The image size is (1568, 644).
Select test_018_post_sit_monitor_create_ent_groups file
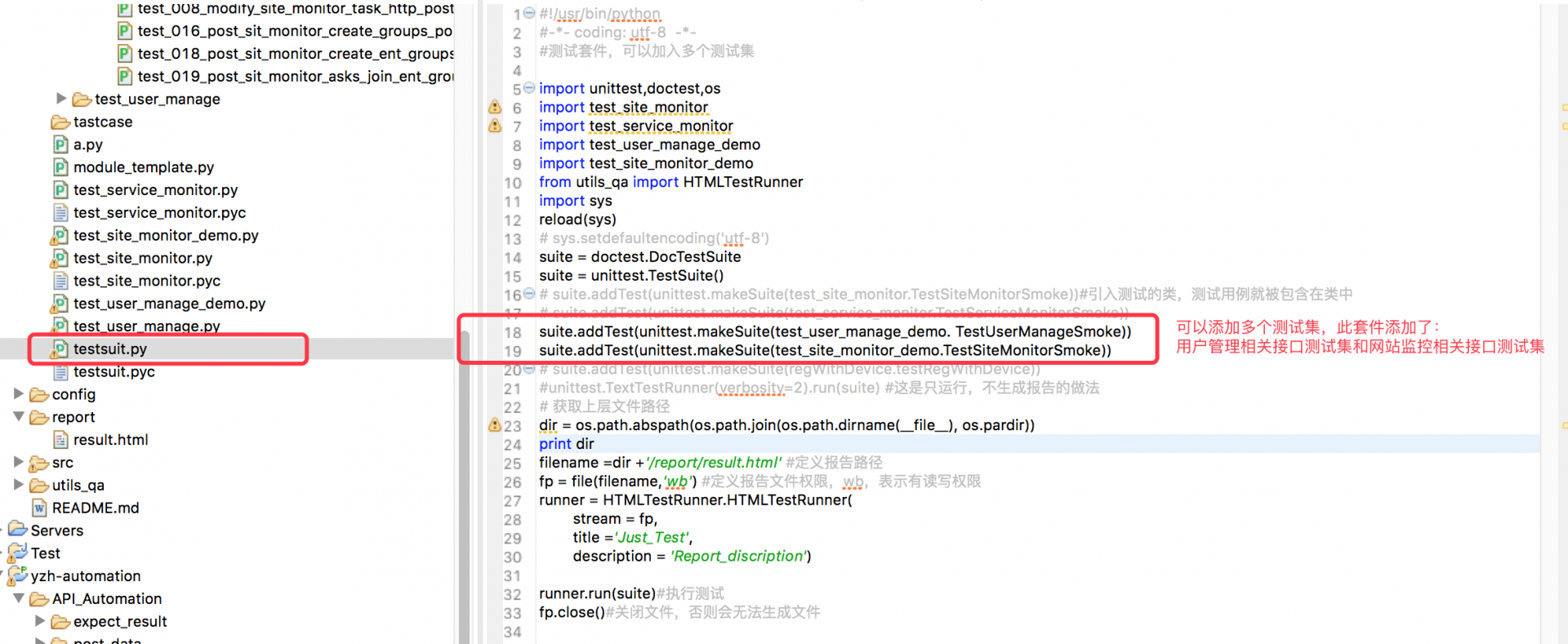(x=296, y=54)
